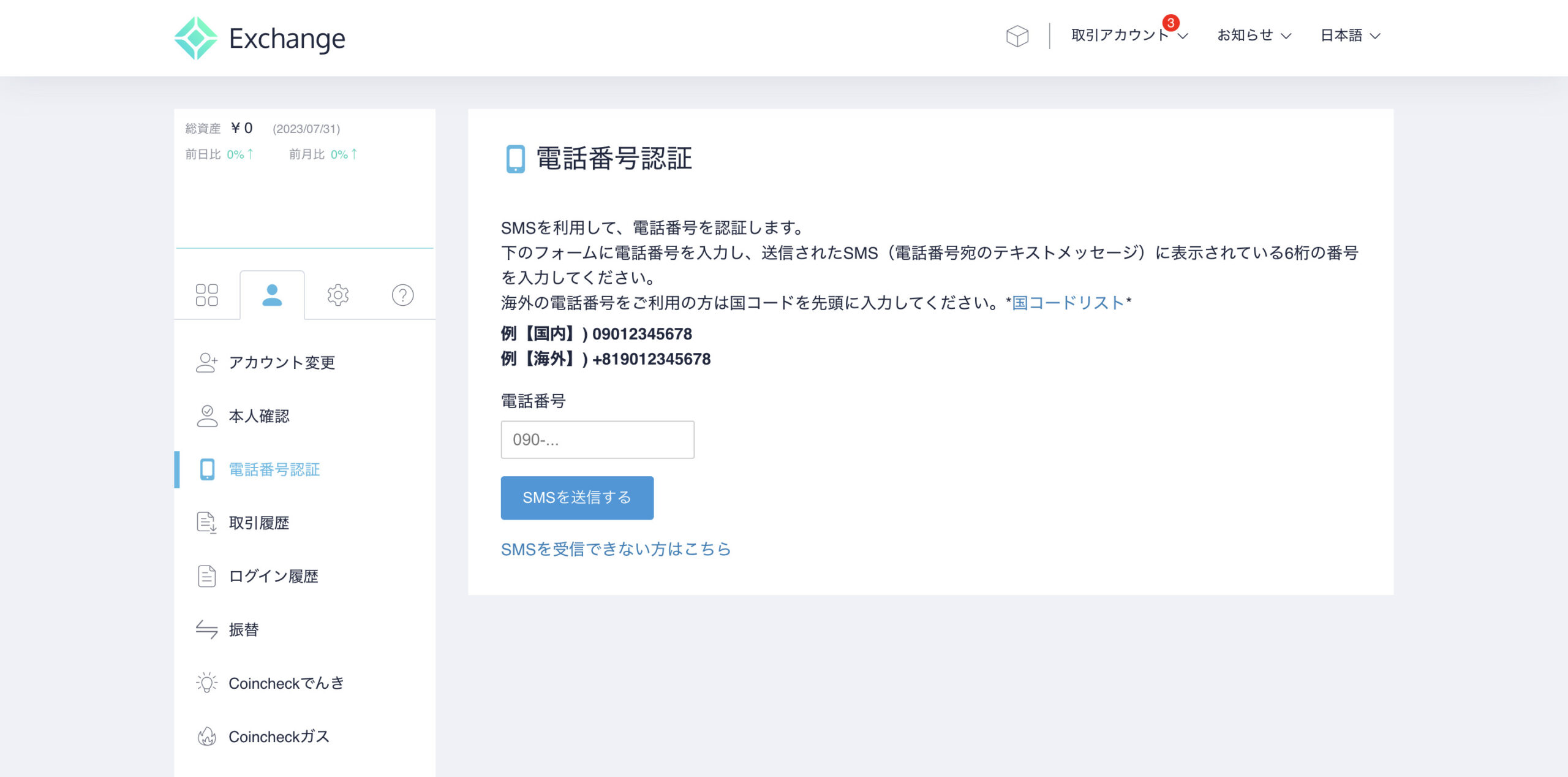1568x777 pixels.
Task: Open the help question mark tab
Action: pos(402,295)
